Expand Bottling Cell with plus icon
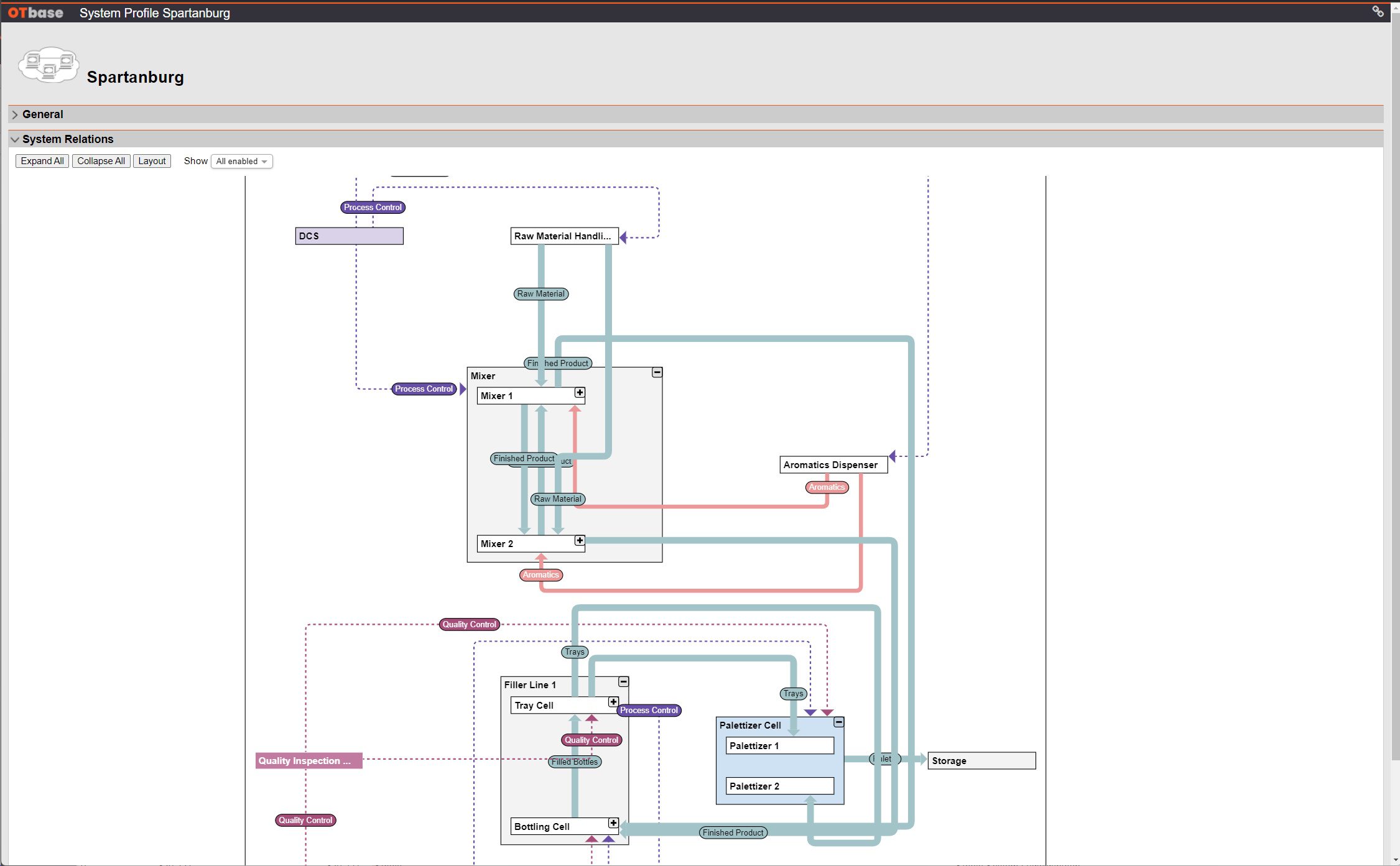This screenshot has height=866, width=1400. click(x=613, y=823)
